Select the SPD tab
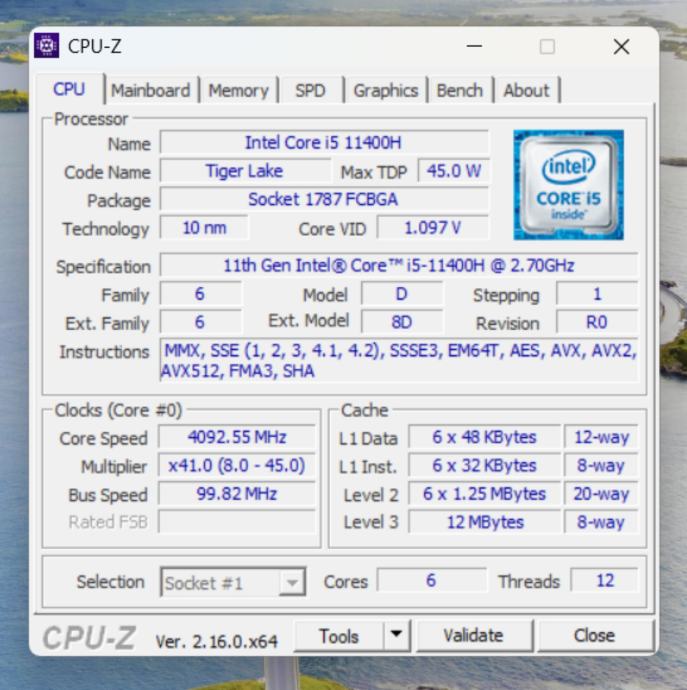The width and height of the screenshot is (687, 690). coord(310,90)
